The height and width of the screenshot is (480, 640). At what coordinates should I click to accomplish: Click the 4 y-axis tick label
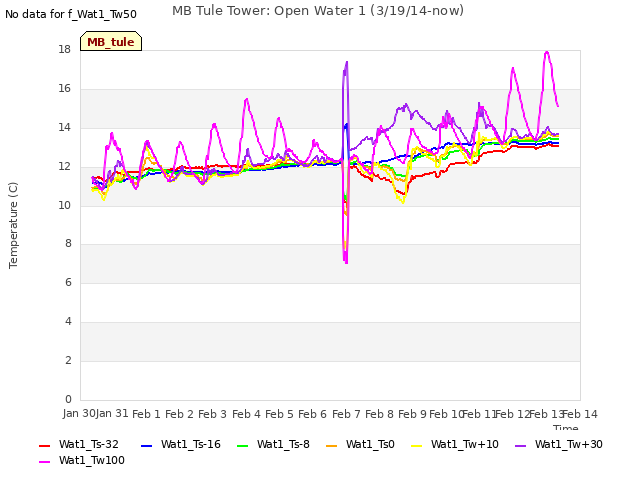tap(68, 321)
